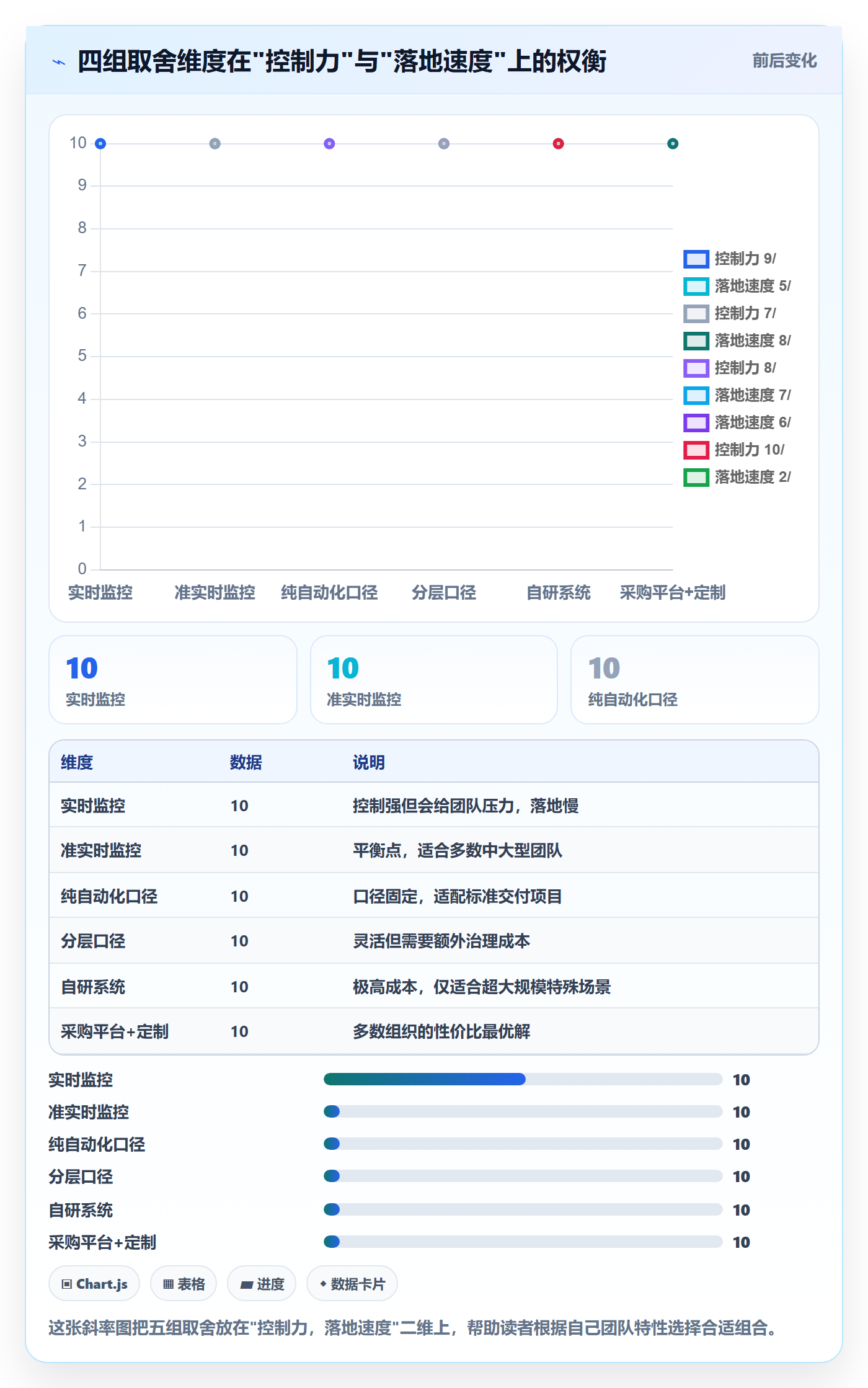The width and height of the screenshot is (868, 1388).
Task: Select the 纯自动化口径 stat card
Action: (695, 680)
